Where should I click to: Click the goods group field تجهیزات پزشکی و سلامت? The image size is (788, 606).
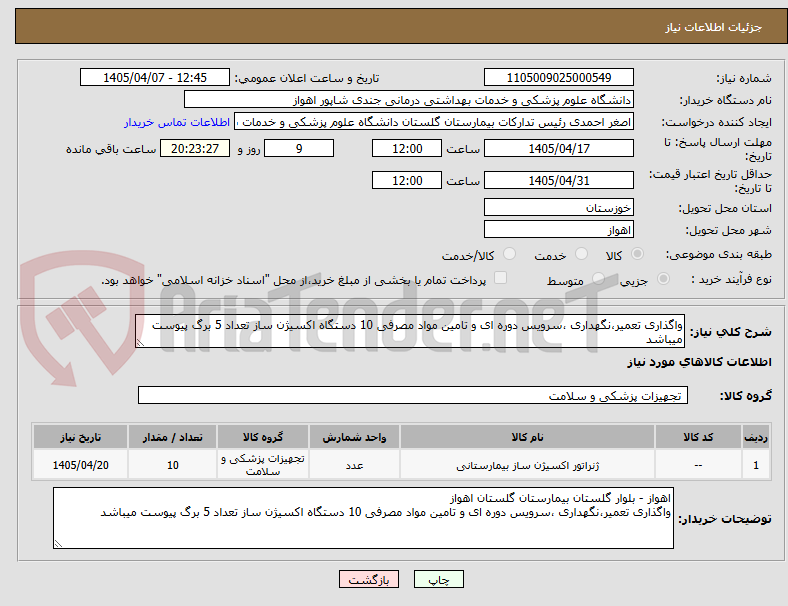(x=413, y=395)
